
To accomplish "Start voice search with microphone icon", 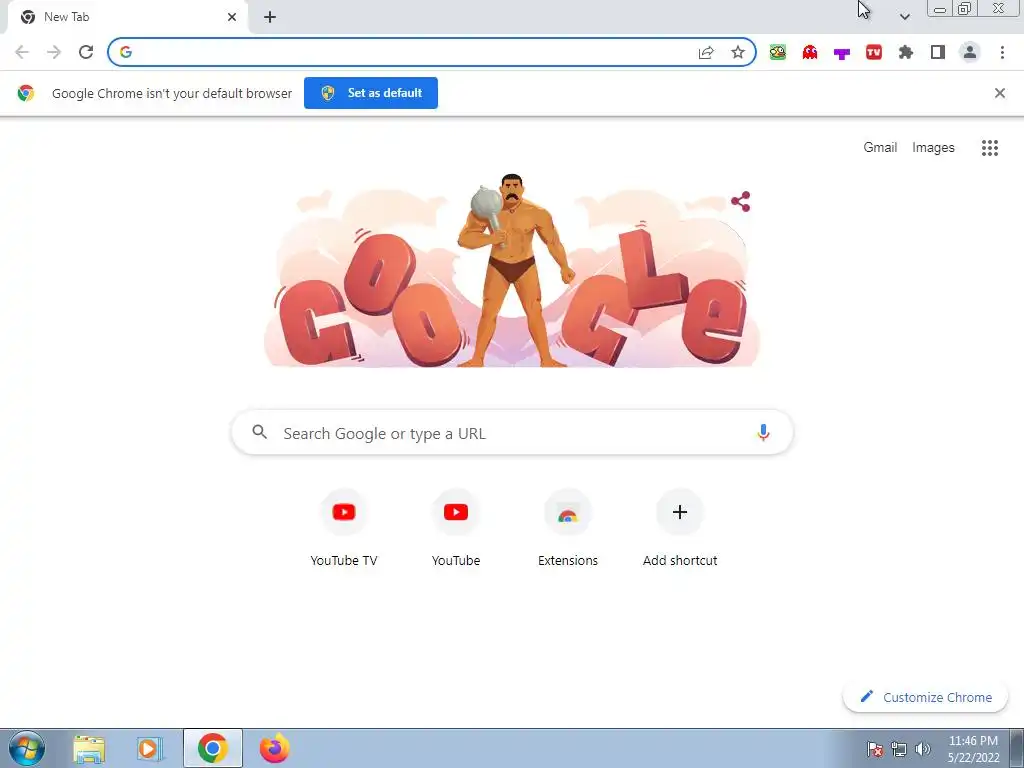I will pos(763,432).
